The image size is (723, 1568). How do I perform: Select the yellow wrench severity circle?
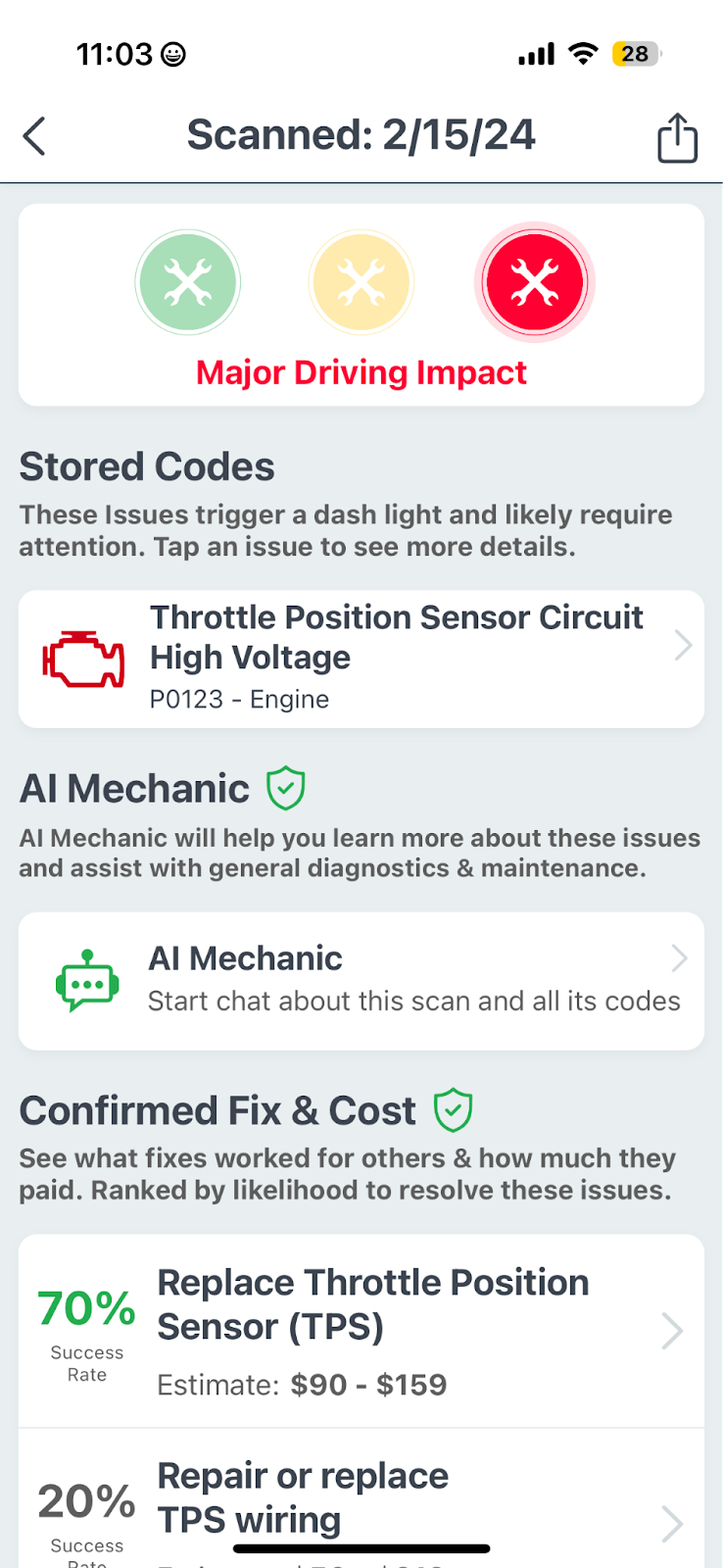click(361, 283)
